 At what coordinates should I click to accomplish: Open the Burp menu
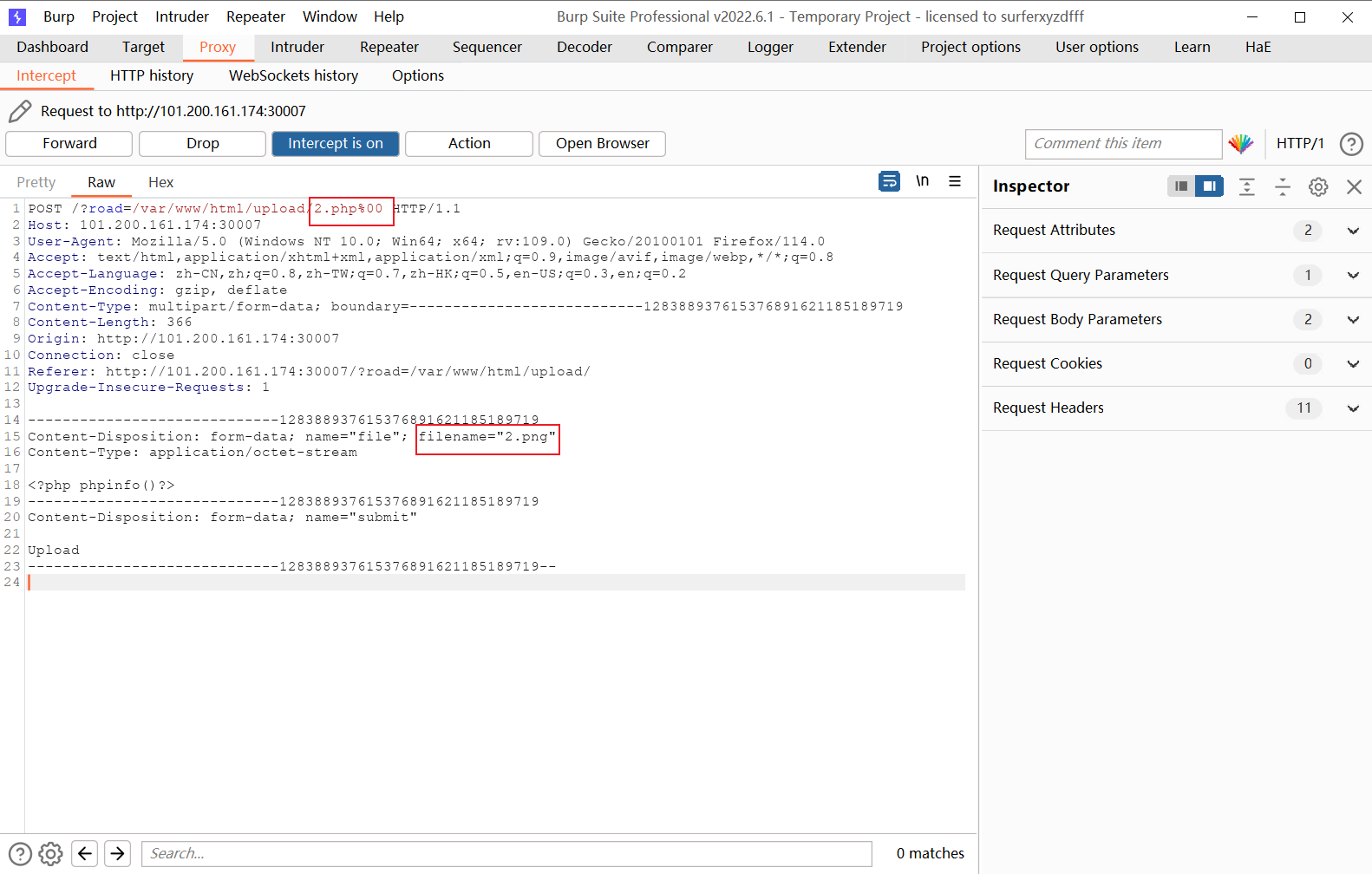pos(59,16)
